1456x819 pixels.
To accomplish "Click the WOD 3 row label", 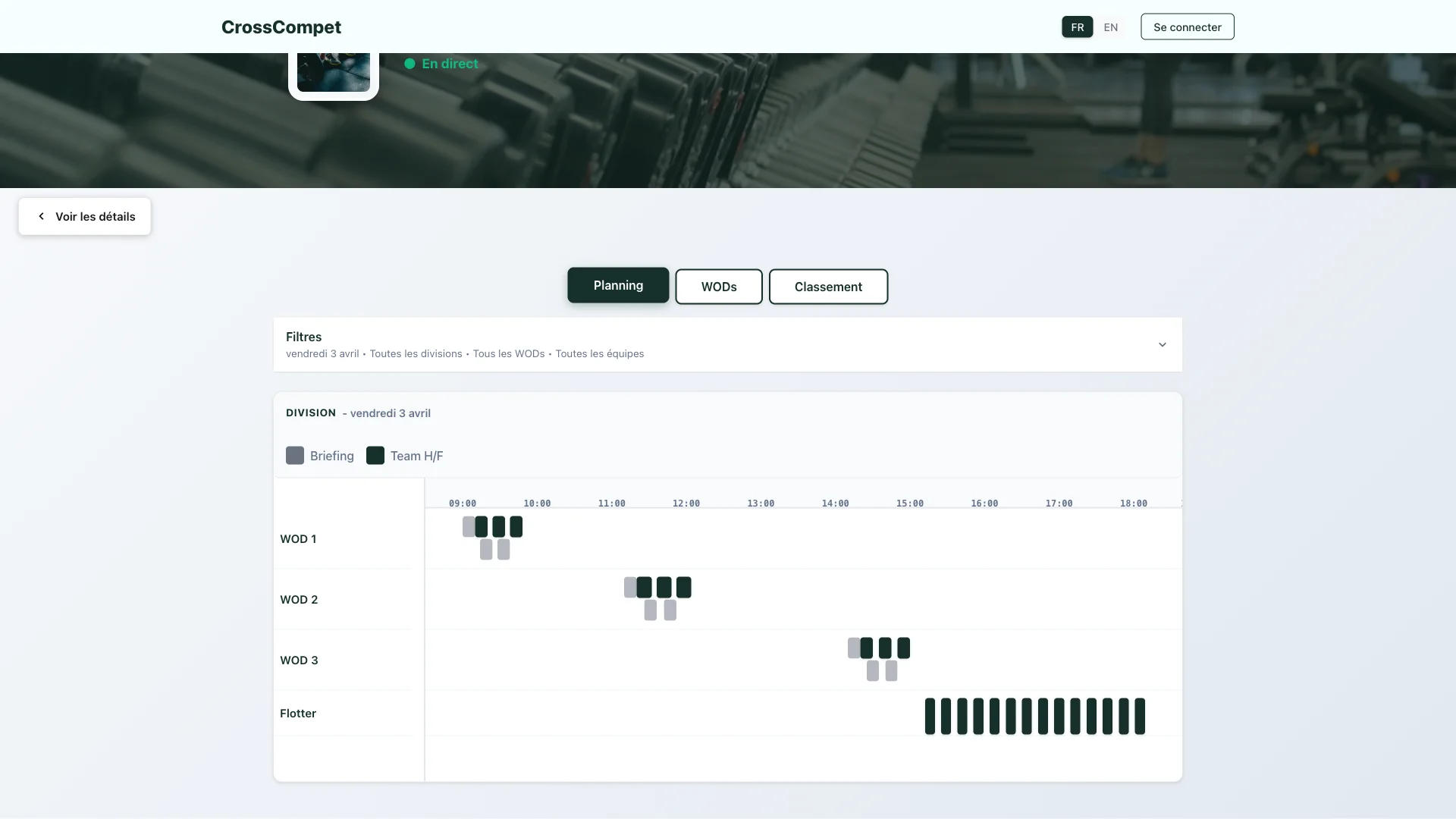I will 299,660.
